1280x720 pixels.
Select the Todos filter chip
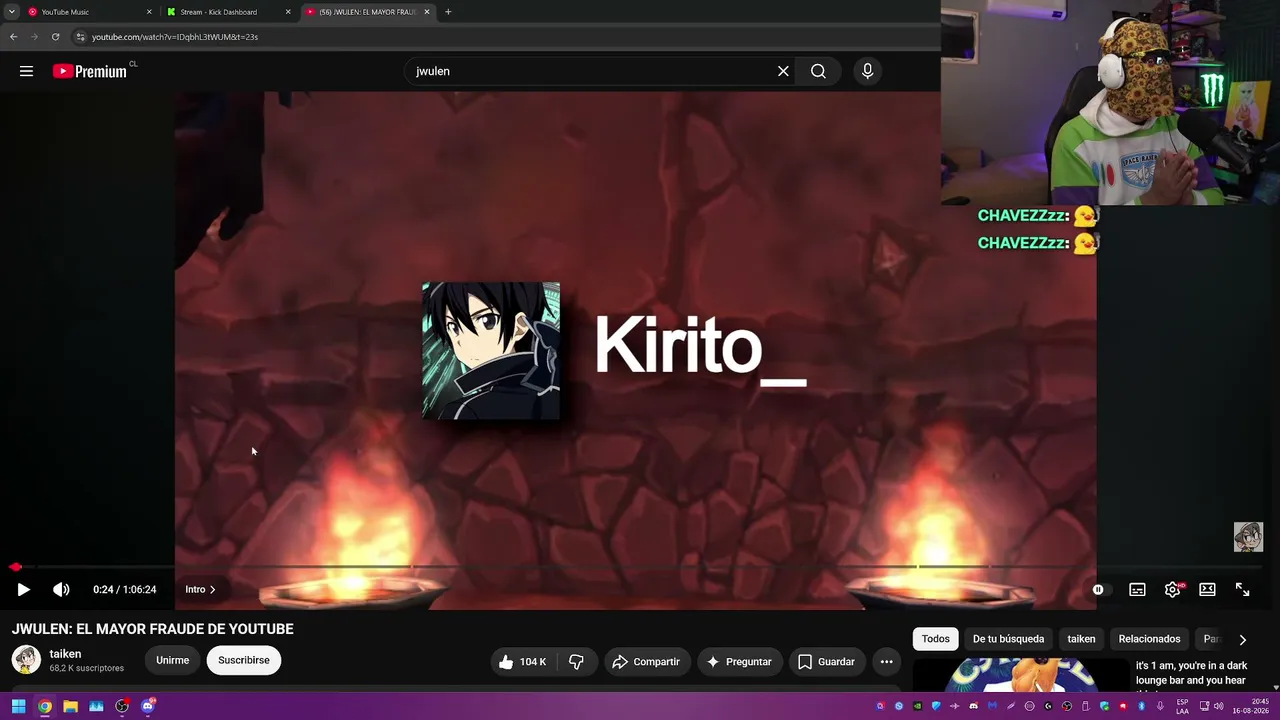pyautogui.click(x=936, y=639)
